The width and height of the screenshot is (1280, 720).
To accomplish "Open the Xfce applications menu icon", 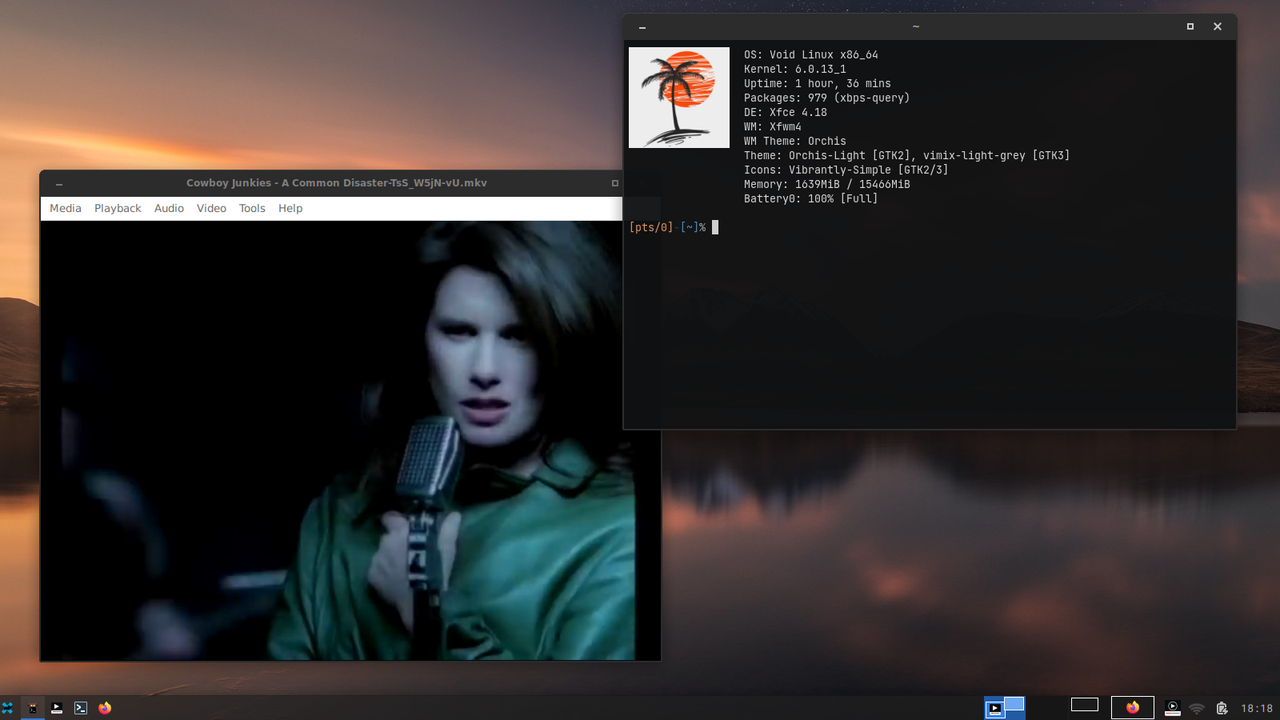I will click(x=7, y=708).
